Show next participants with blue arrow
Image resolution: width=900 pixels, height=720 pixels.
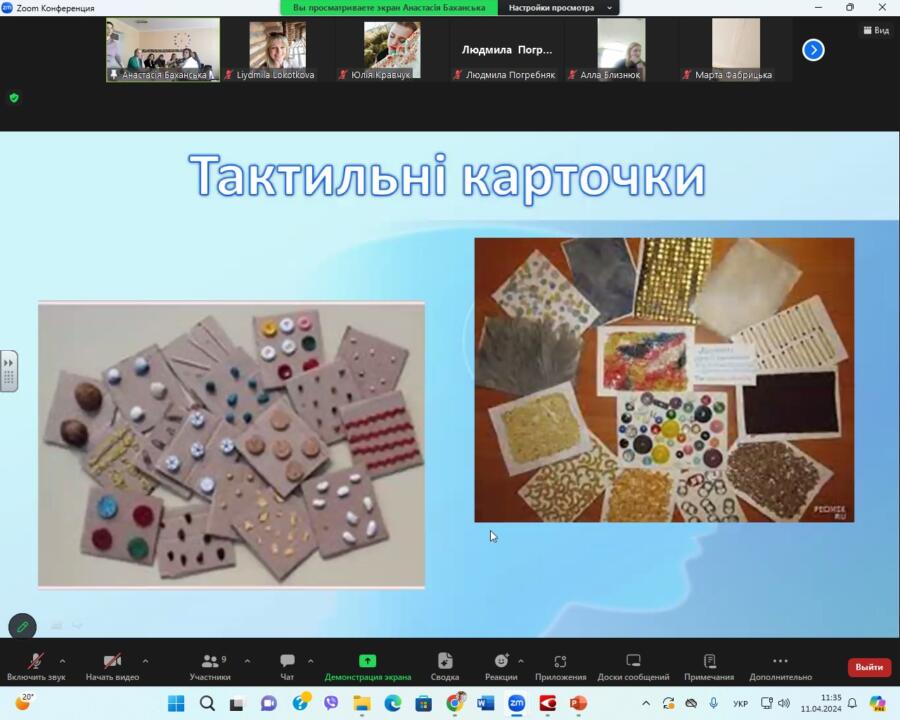tap(813, 50)
